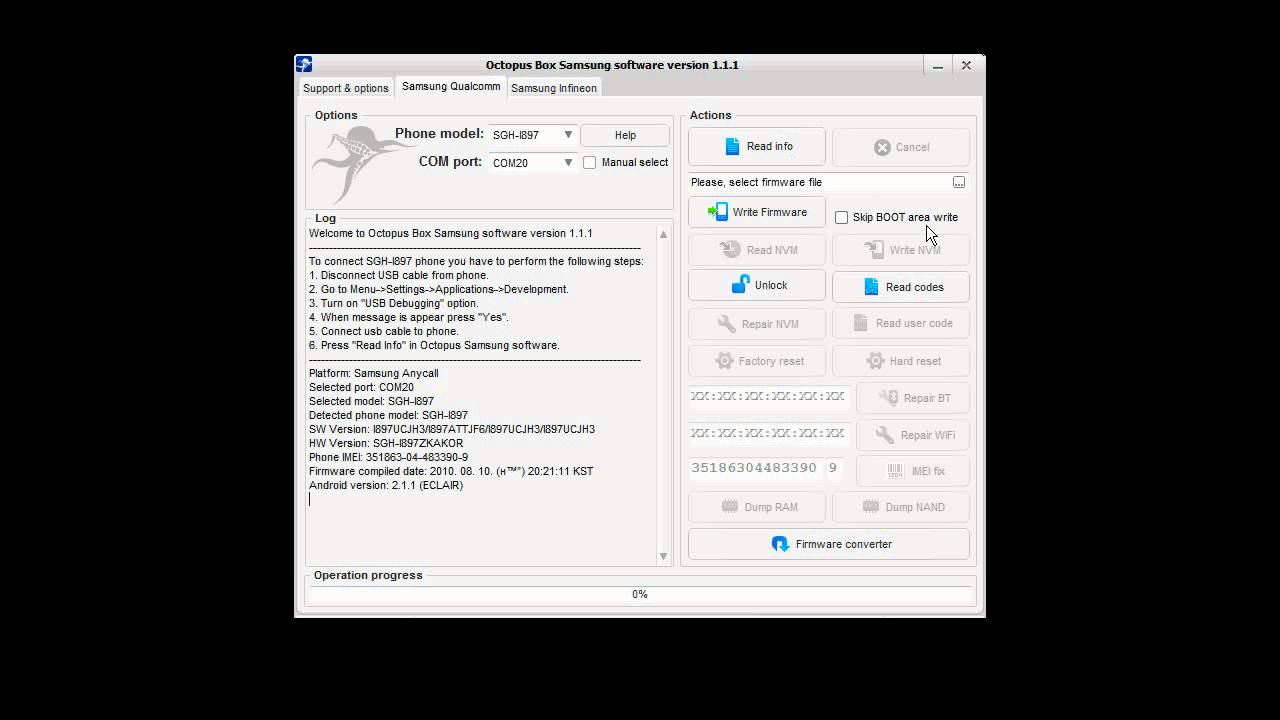Image resolution: width=1280 pixels, height=720 pixels.
Task: Toggle Skip BOOT area write checkbox
Action: tap(842, 217)
